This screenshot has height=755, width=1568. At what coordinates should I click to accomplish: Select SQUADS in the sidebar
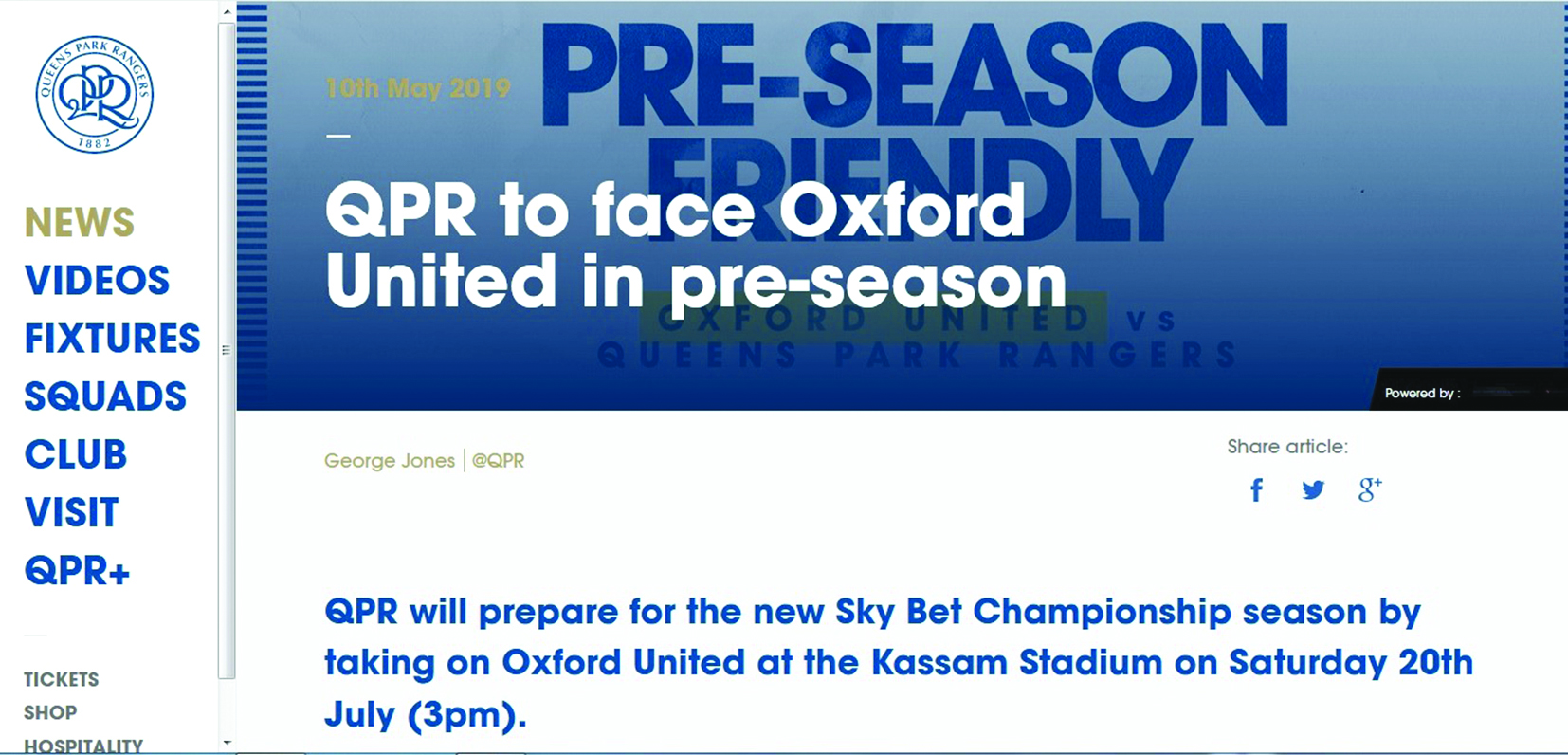pos(105,396)
